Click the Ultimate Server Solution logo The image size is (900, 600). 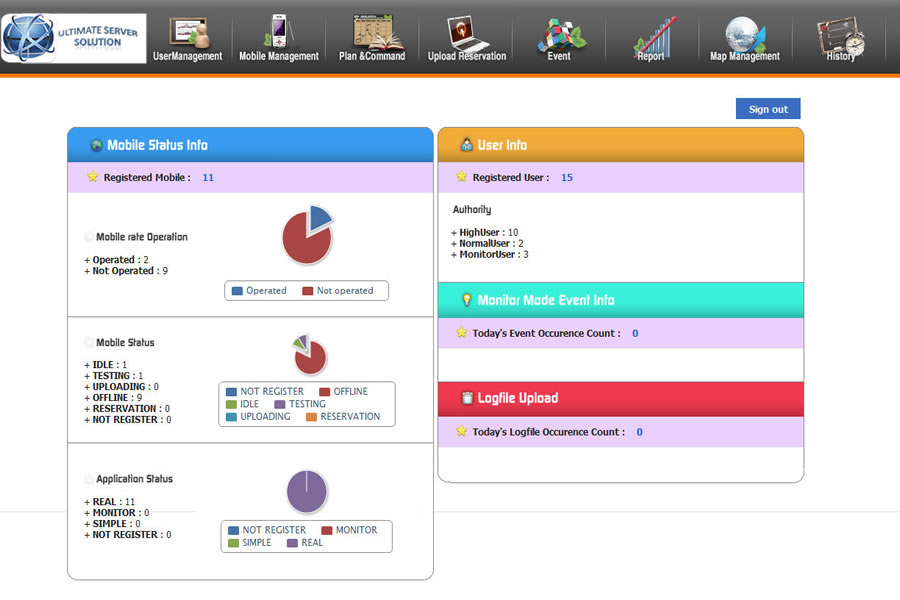(74, 38)
